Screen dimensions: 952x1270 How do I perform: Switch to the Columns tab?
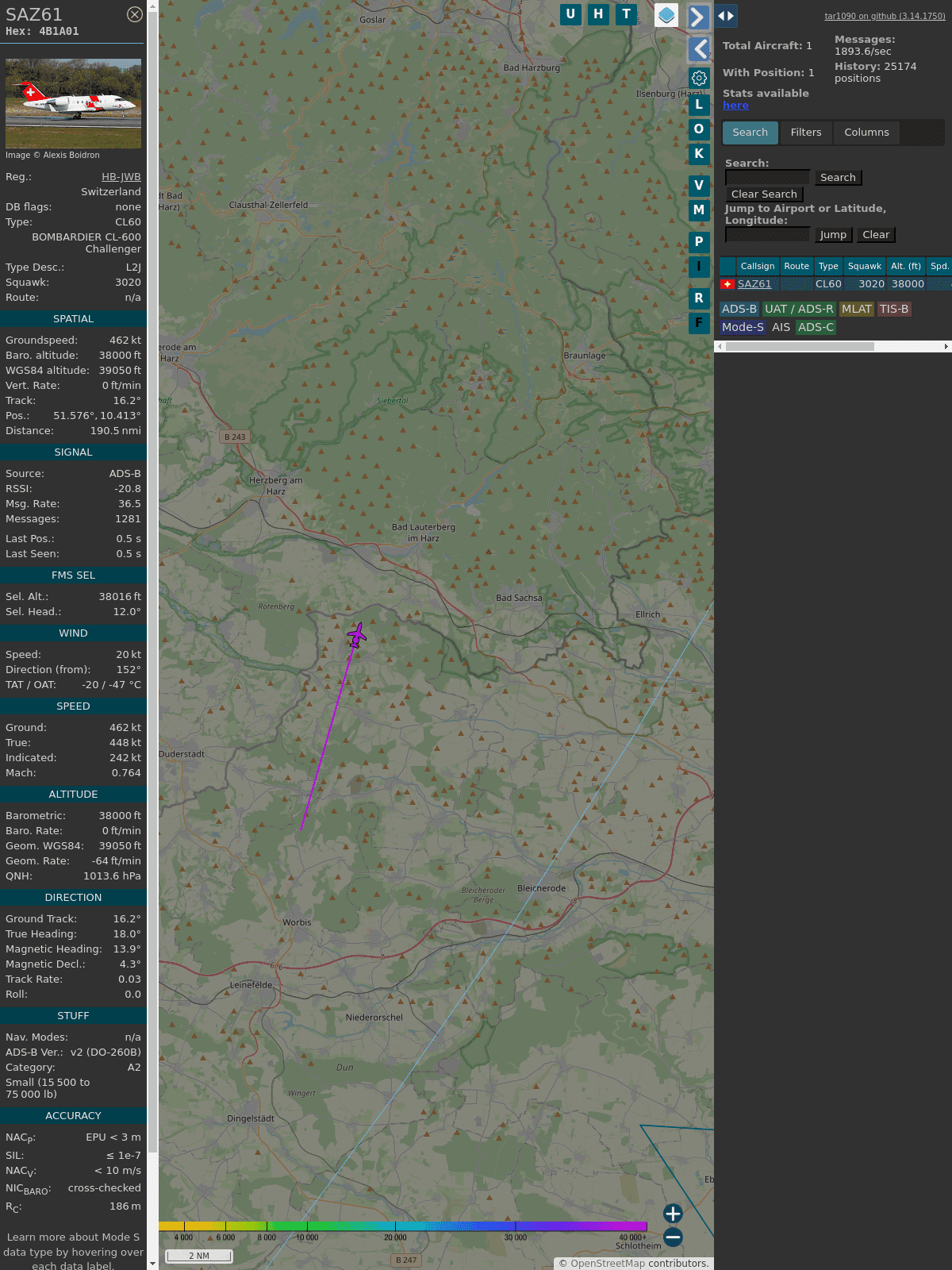click(866, 133)
